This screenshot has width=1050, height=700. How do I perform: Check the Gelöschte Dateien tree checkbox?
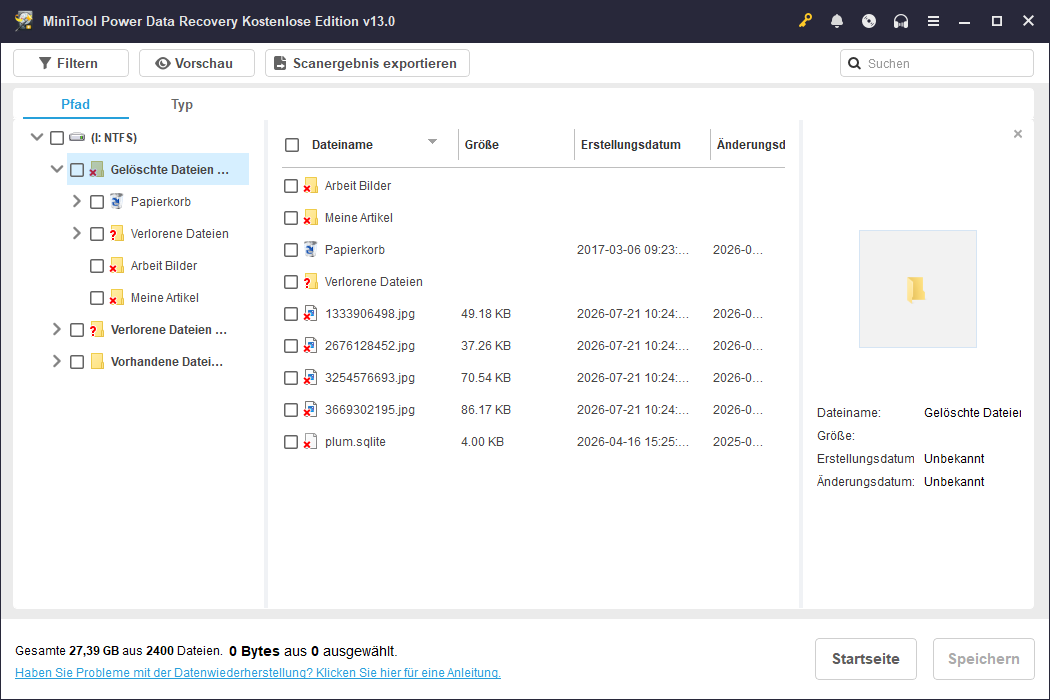77,169
